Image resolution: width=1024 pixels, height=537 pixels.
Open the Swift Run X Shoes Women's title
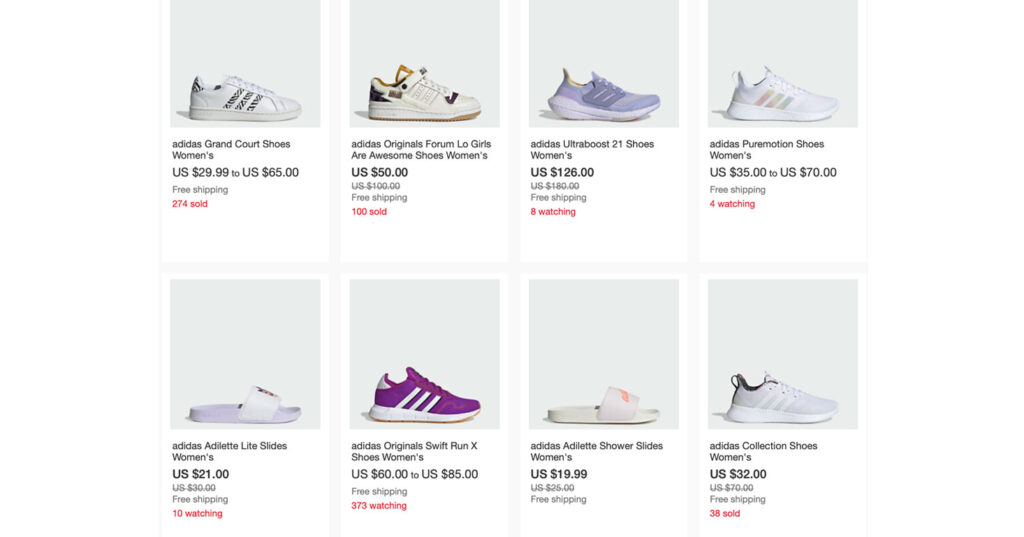(414, 451)
